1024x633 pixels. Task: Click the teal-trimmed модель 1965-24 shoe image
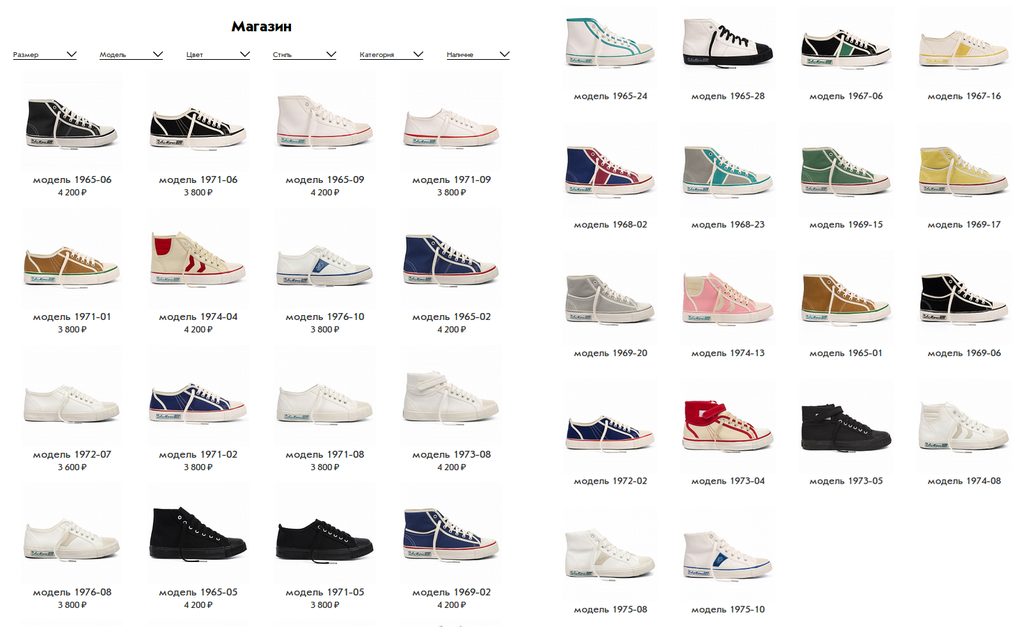(x=610, y=42)
